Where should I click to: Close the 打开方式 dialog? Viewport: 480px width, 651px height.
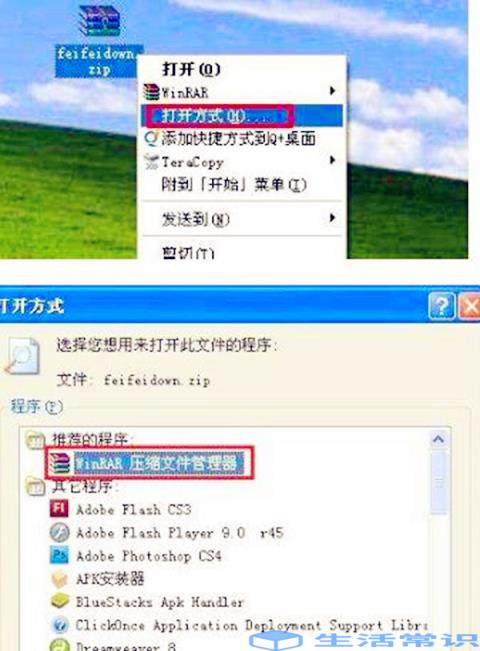[x=470, y=306]
